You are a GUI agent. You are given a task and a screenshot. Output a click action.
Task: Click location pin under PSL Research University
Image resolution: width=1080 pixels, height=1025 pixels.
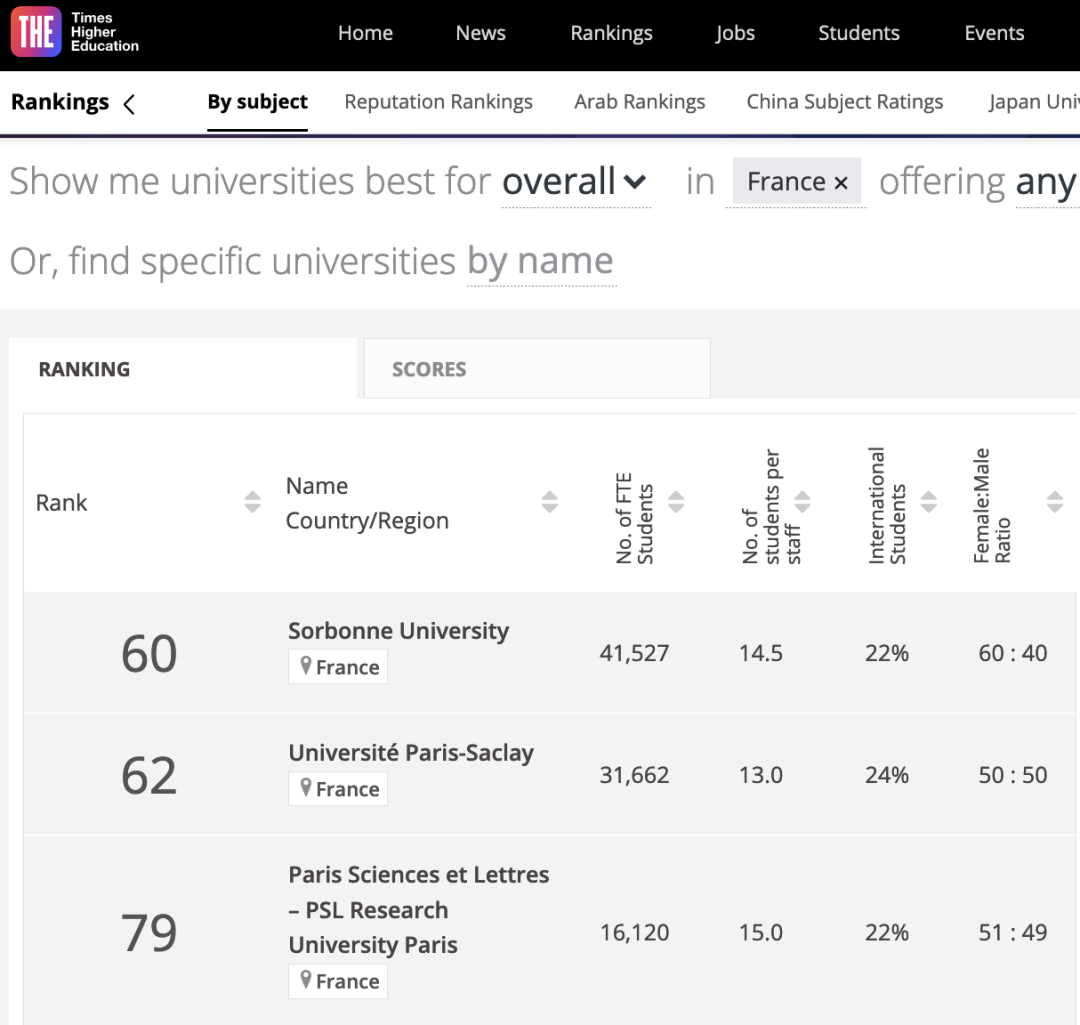[x=306, y=980]
